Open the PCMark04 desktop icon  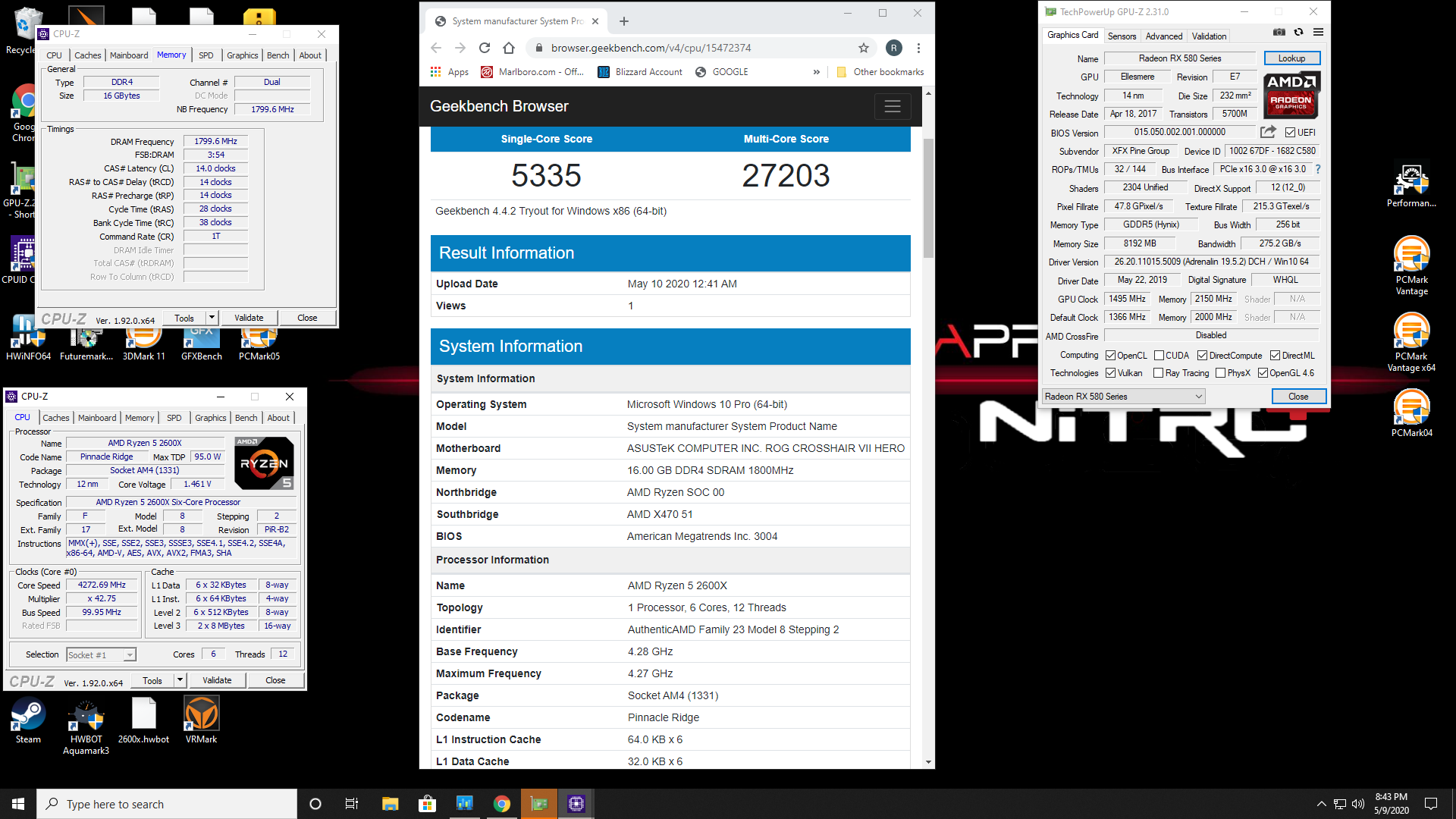click(1411, 413)
